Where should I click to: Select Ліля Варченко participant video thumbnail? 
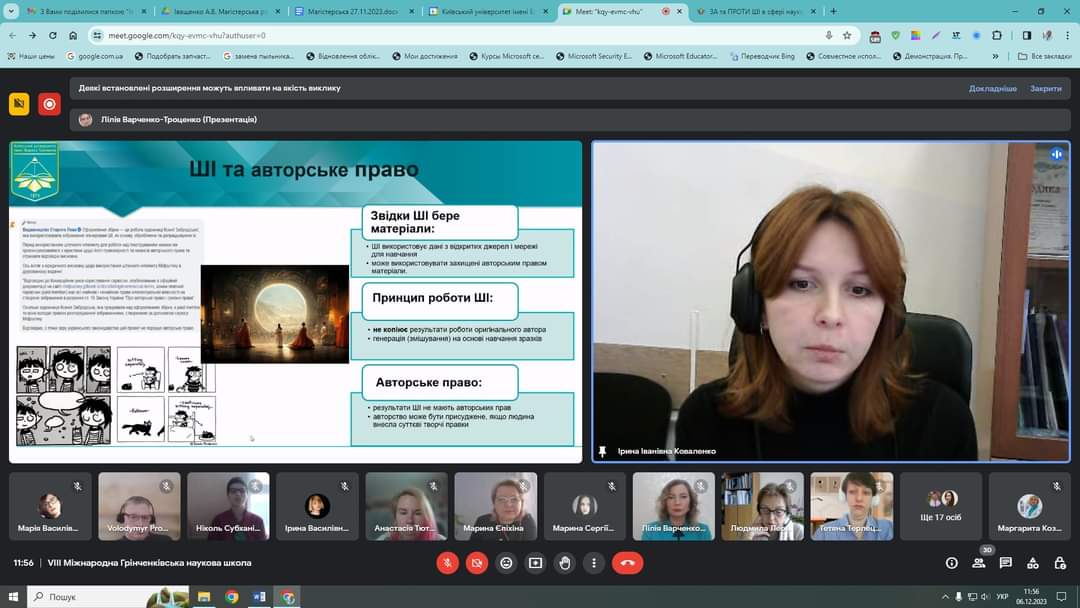click(x=673, y=506)
